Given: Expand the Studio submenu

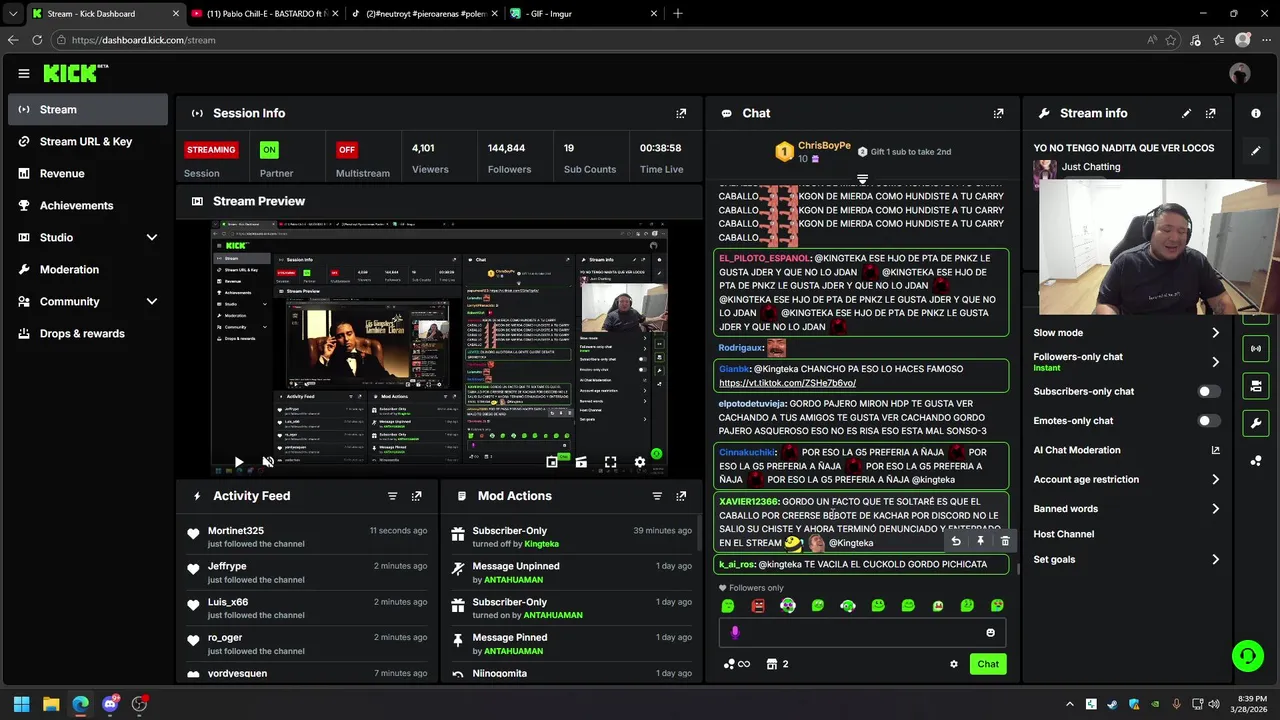Looking at the screenshot, I should click(152, 237).
